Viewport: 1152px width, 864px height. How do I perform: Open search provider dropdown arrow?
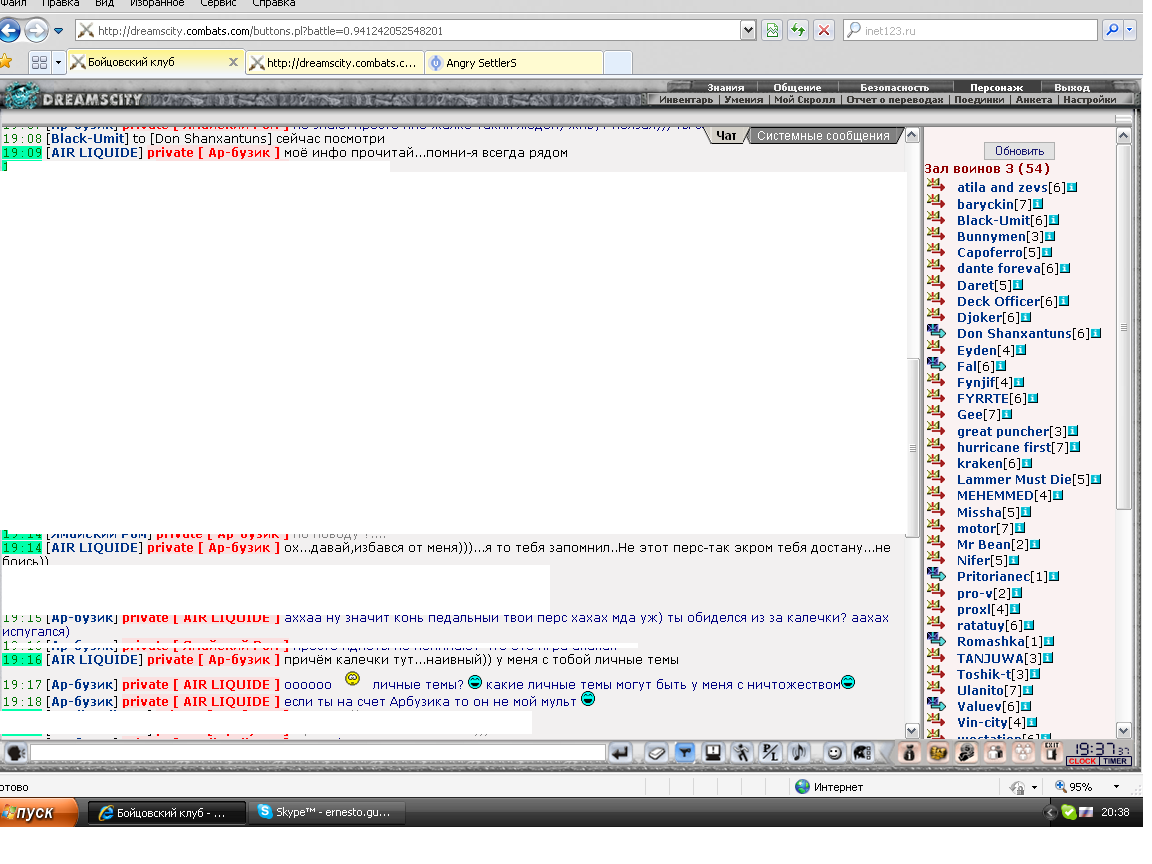[x=1130, y=30]
